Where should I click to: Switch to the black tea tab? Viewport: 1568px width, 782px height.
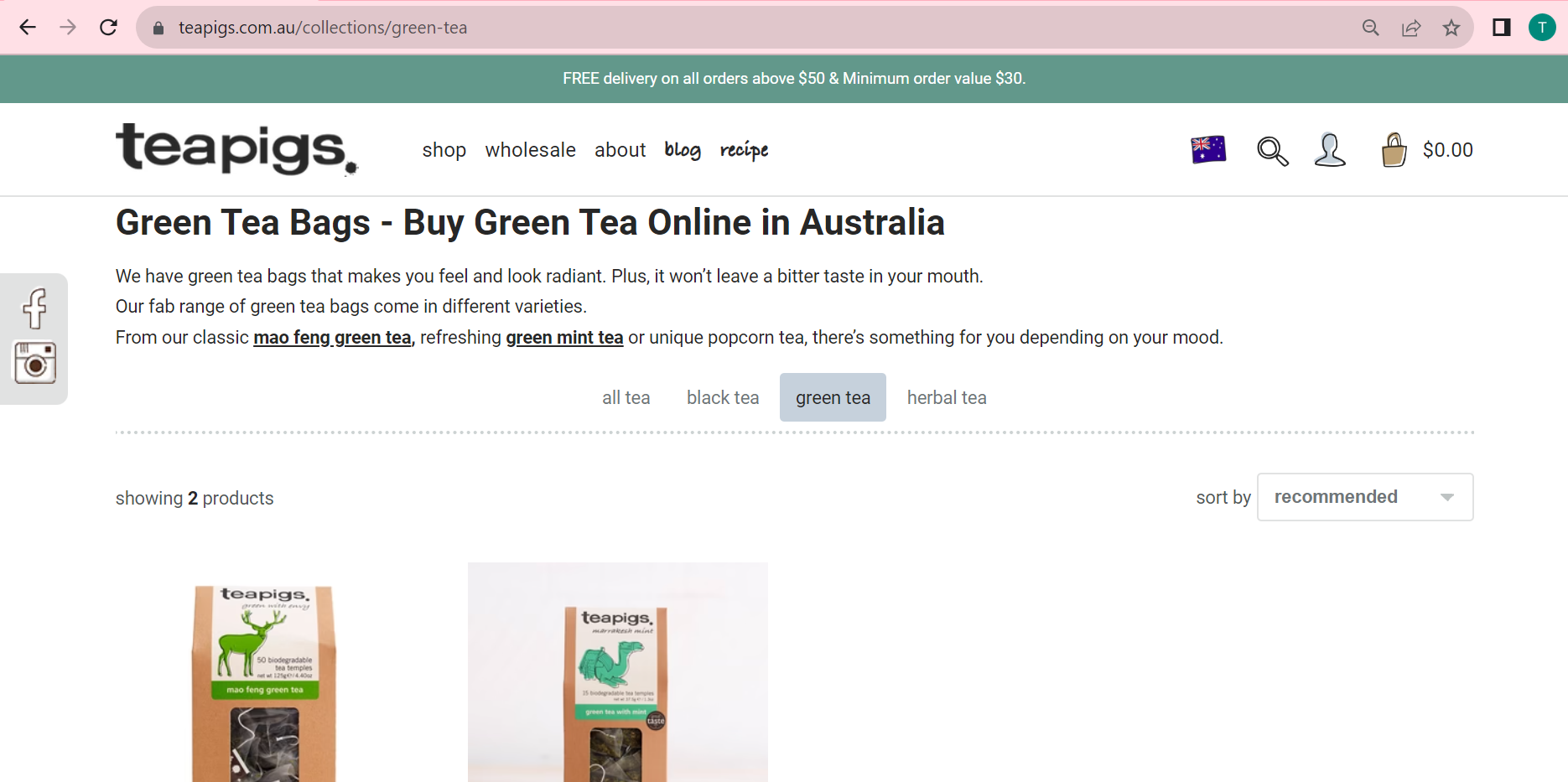[723, 397]
